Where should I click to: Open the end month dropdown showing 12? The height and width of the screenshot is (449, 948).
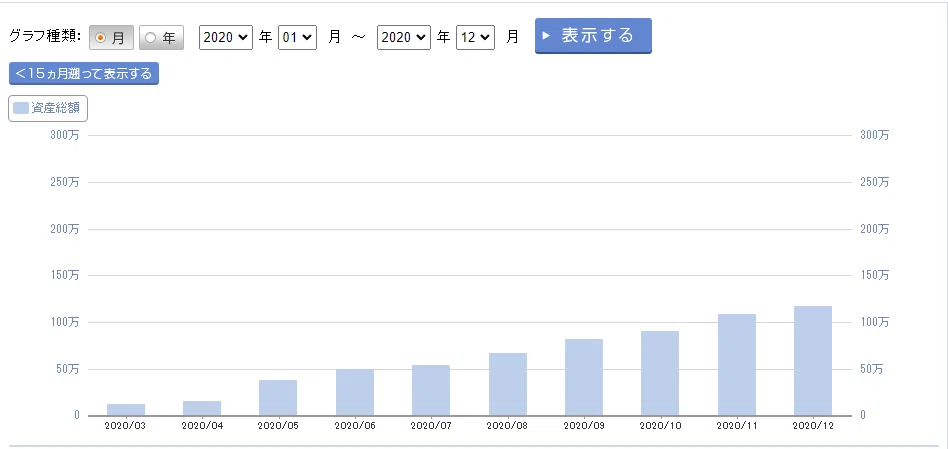click(475, 37)
